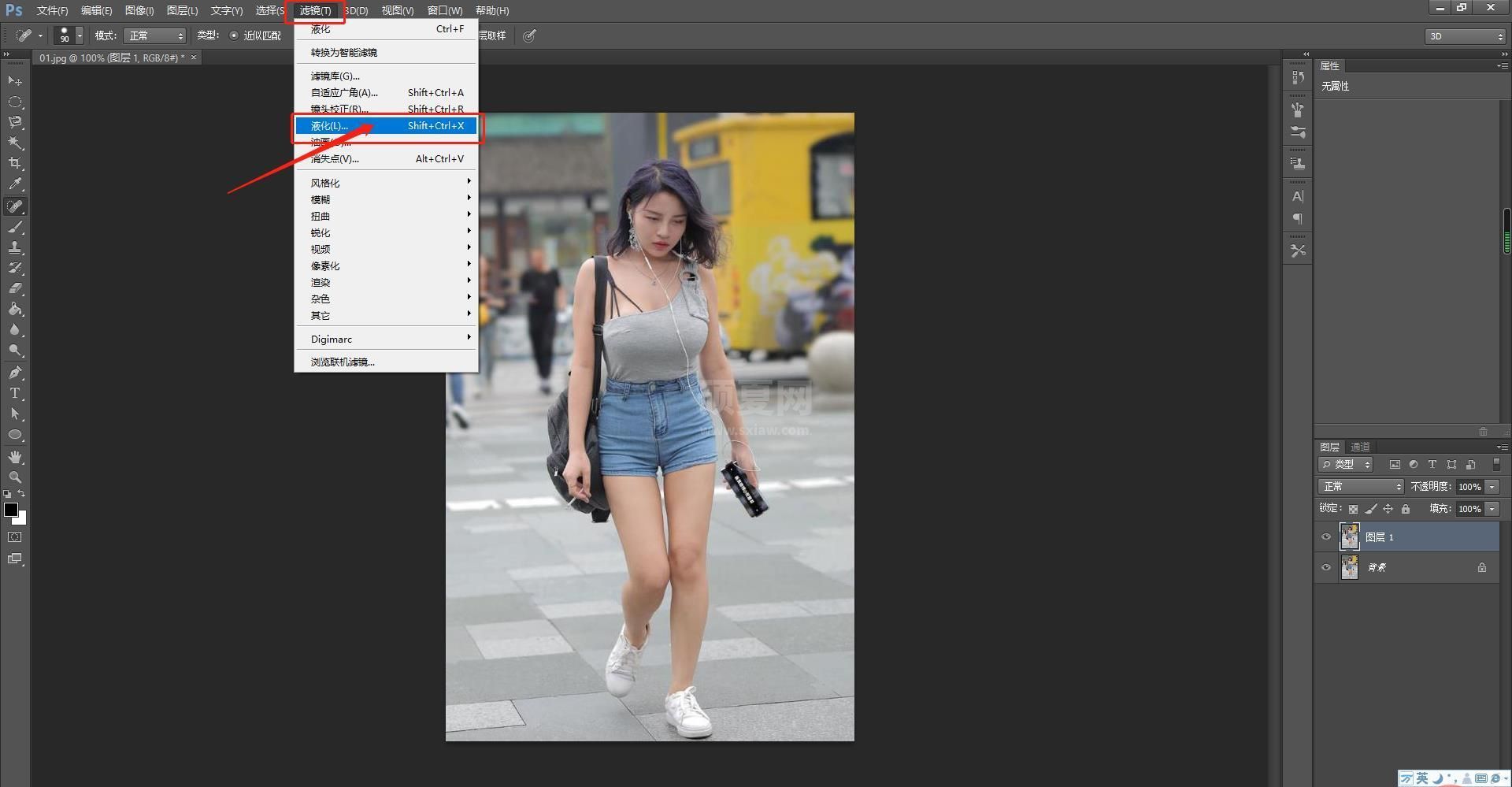1512x787 pixels.
Task: Open the 模式 blend mode dropdown in options bar
Action: pos(154,35)
